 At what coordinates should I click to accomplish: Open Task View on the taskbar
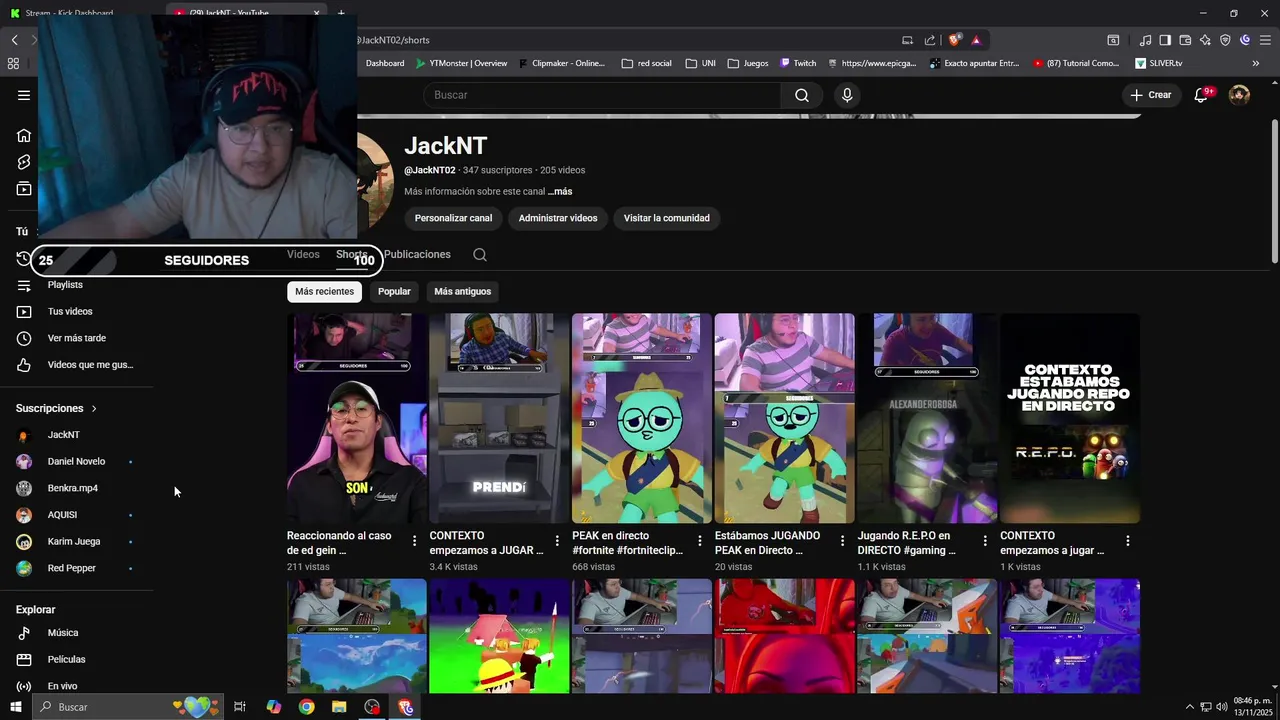[240, 707]
